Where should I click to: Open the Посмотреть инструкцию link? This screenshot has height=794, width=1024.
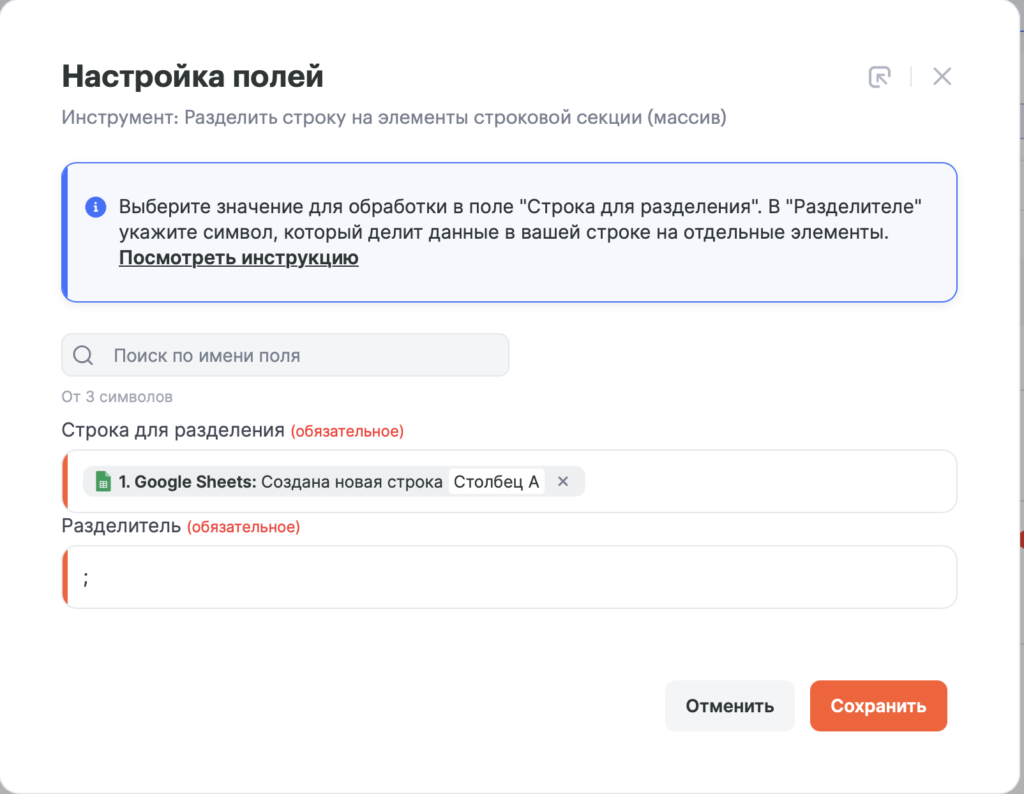(238, 258)
